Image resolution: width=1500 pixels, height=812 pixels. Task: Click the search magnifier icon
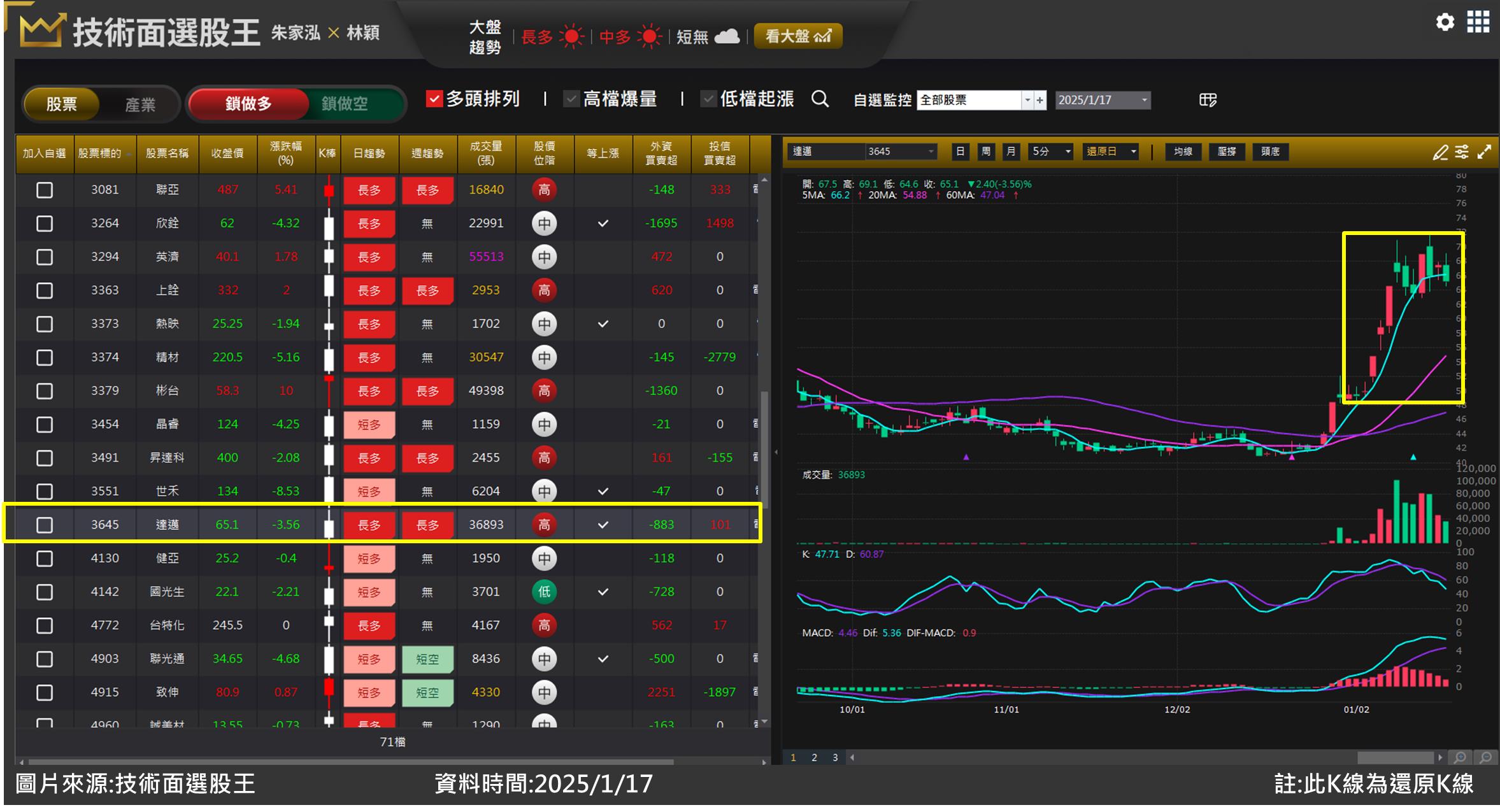[820, 99]
